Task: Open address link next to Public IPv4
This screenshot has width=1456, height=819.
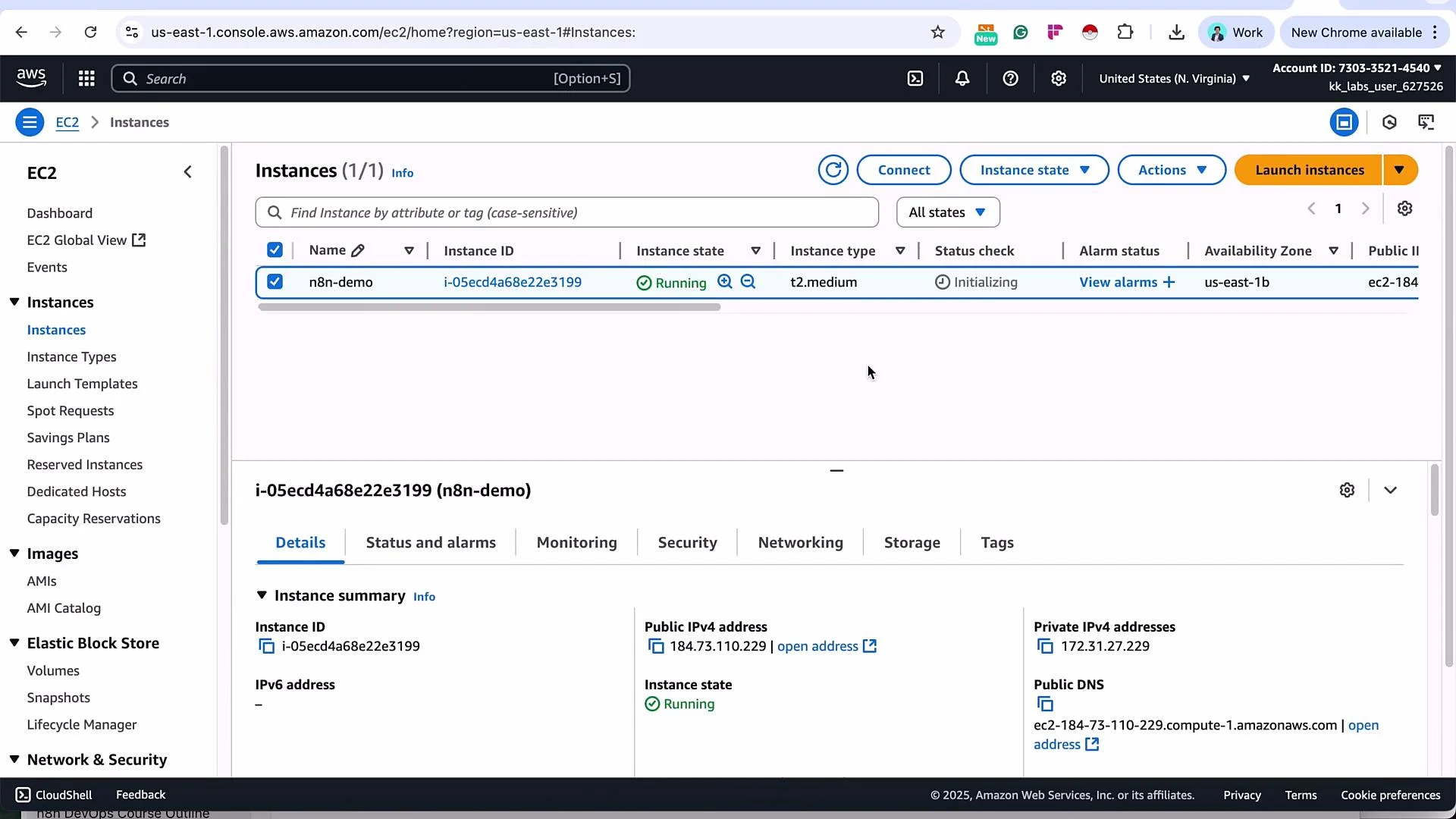Action: pos(827,646)
